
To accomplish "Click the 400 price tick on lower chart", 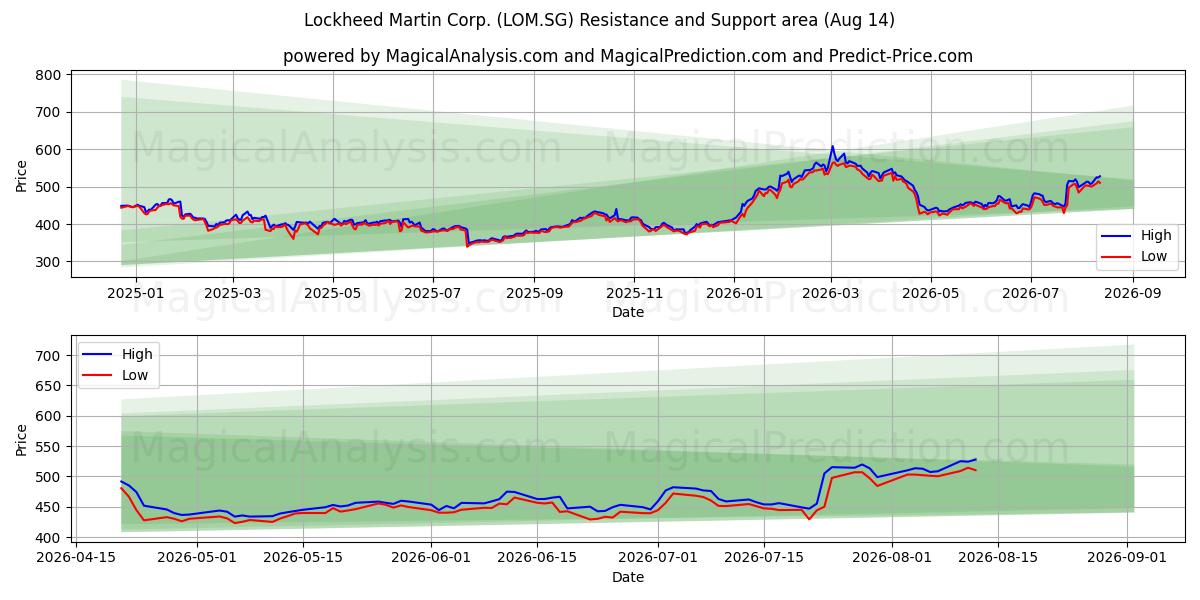I will (x=49, y=538).
